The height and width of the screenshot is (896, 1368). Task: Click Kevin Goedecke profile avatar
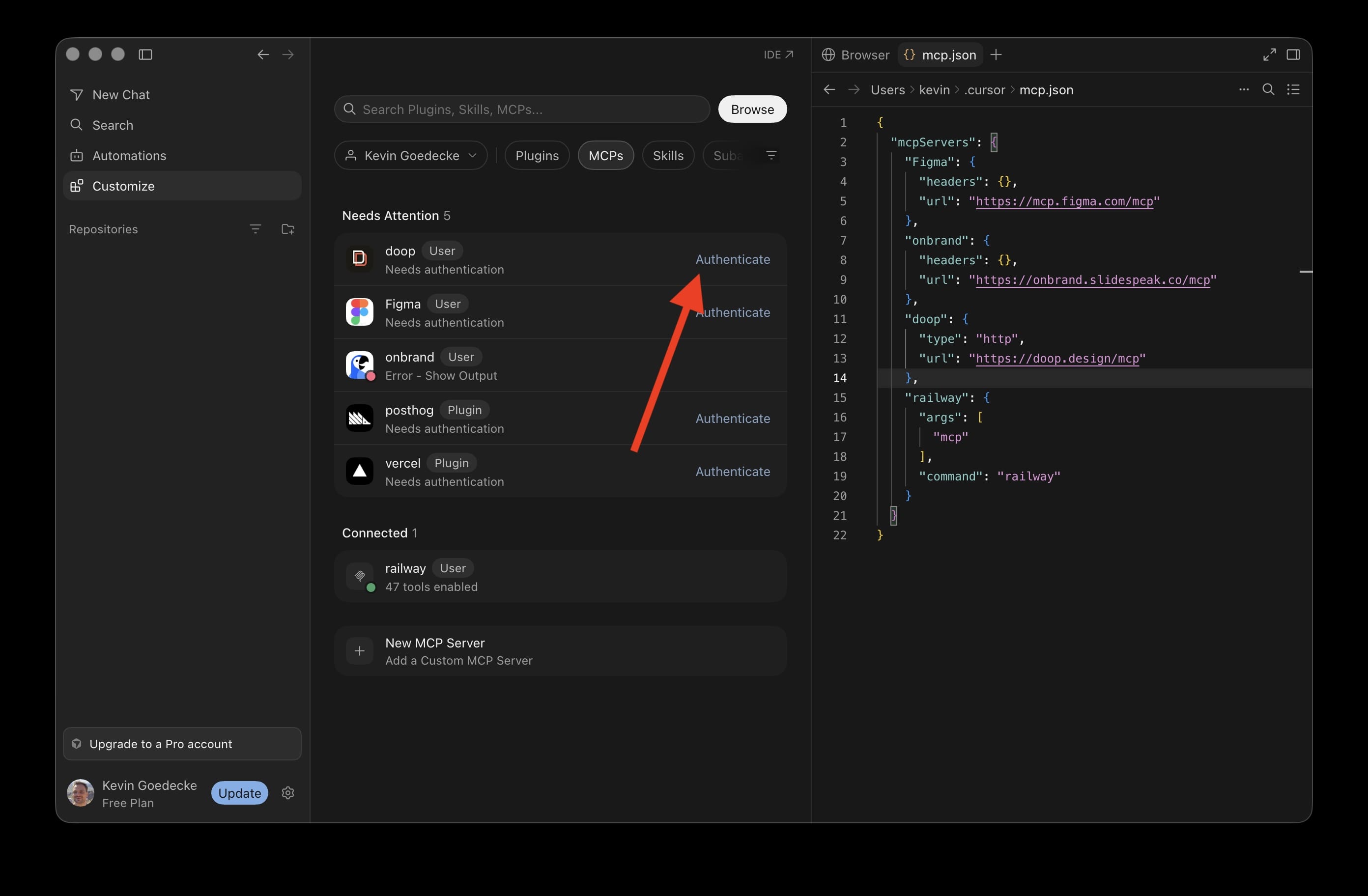click(x=81, y=793)
